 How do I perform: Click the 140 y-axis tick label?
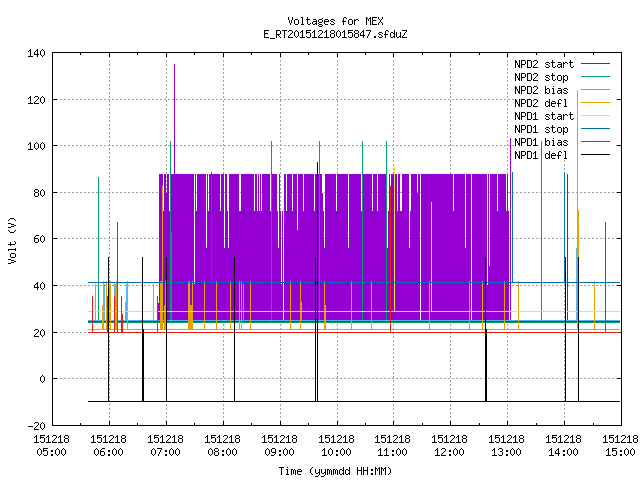(36, 53)
